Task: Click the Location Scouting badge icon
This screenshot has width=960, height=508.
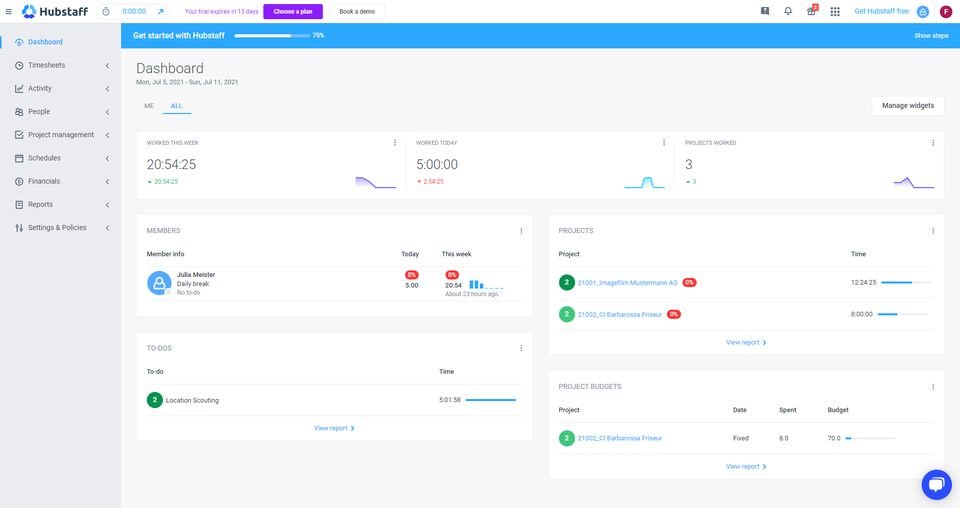Action: point(154,400)
